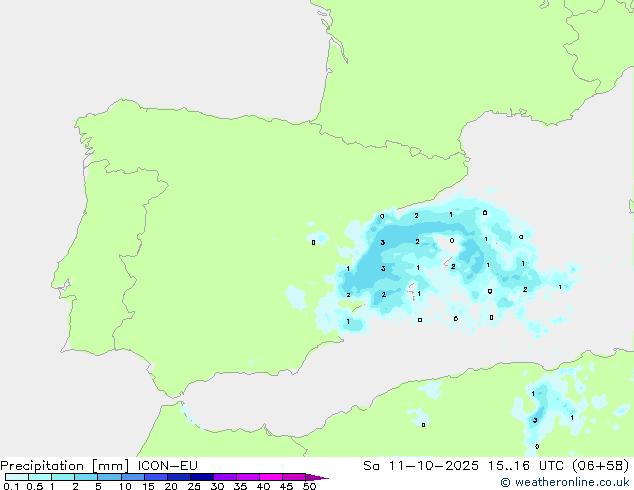Click the '(06+58)' model run text
Image resolution: width=634 pixels, height=490 pixels.
coord(600,466)
